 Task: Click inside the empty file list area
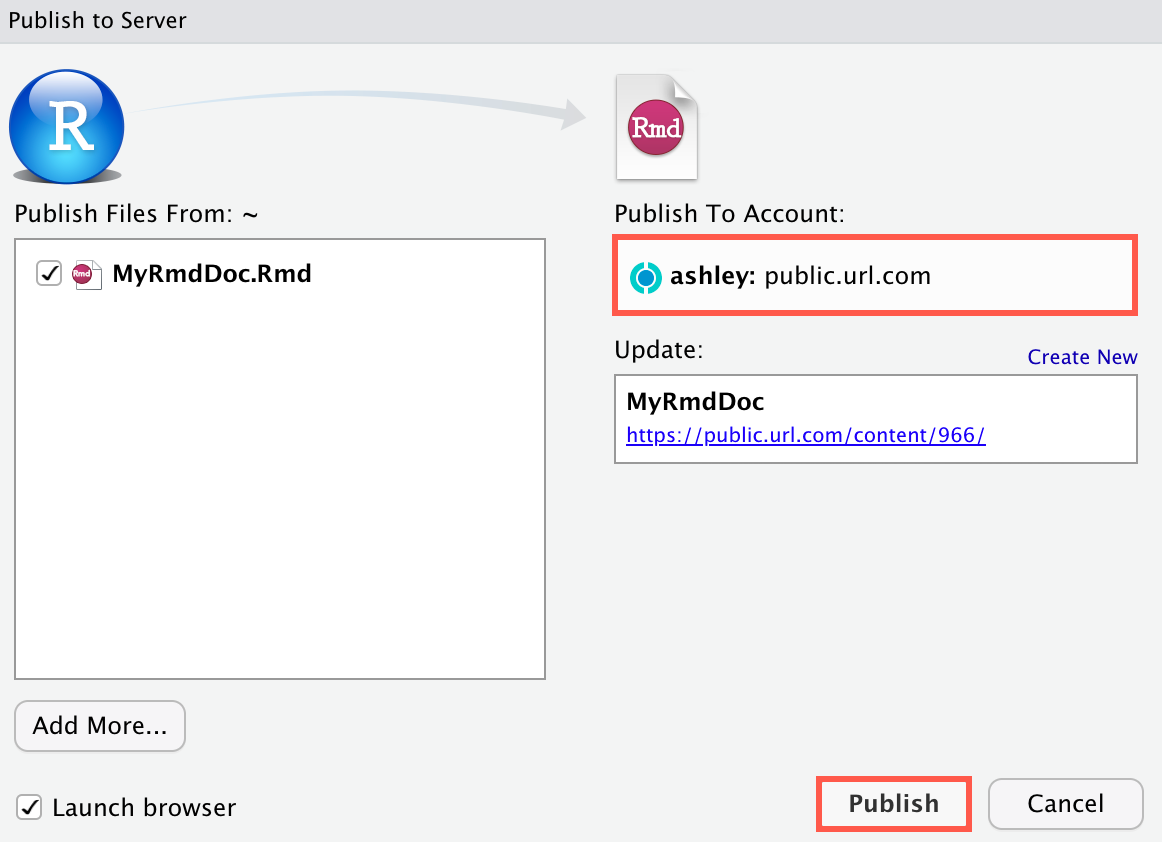(280, 500)
